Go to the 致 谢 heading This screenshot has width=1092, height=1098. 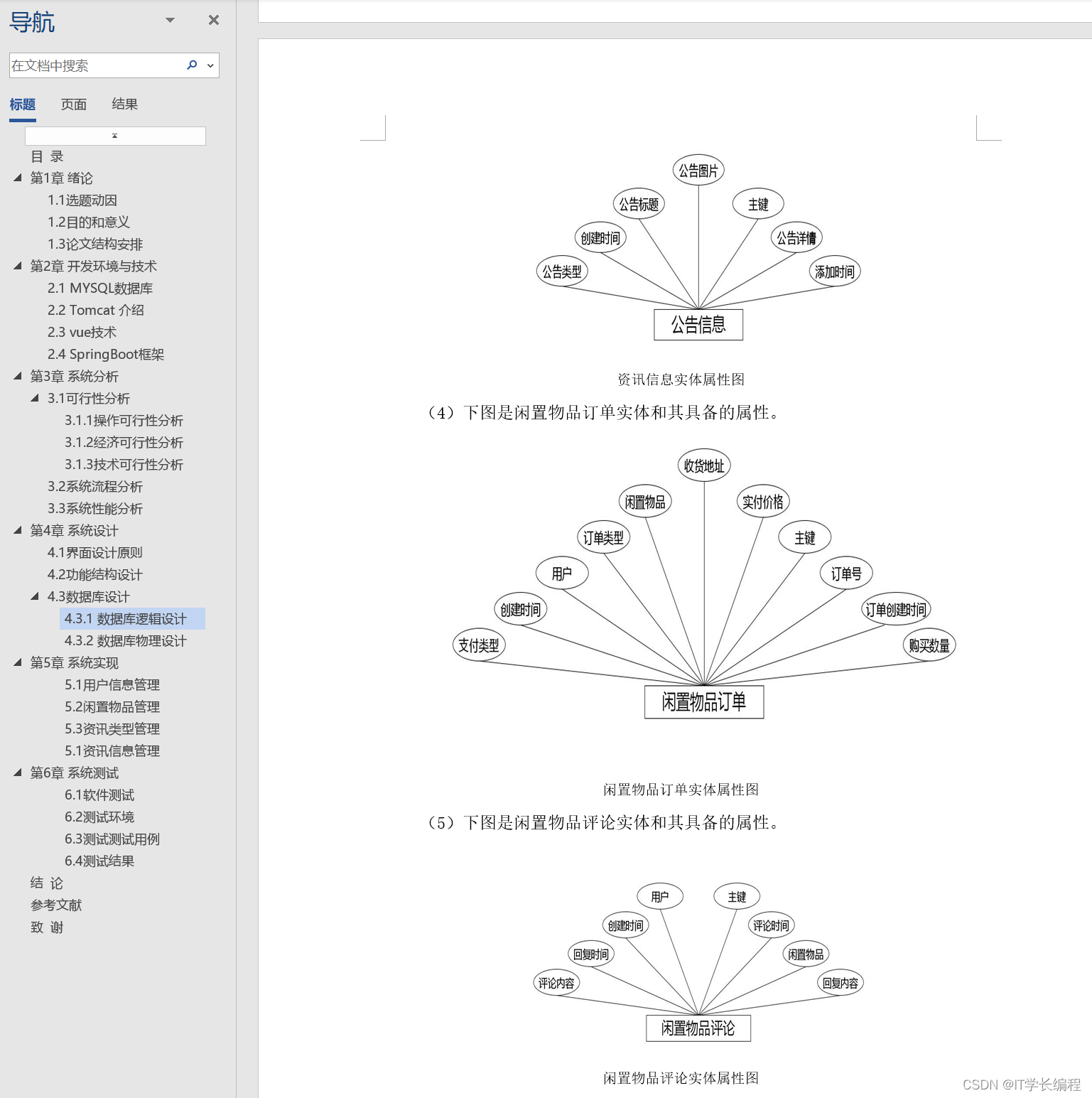tap(47, 927)
